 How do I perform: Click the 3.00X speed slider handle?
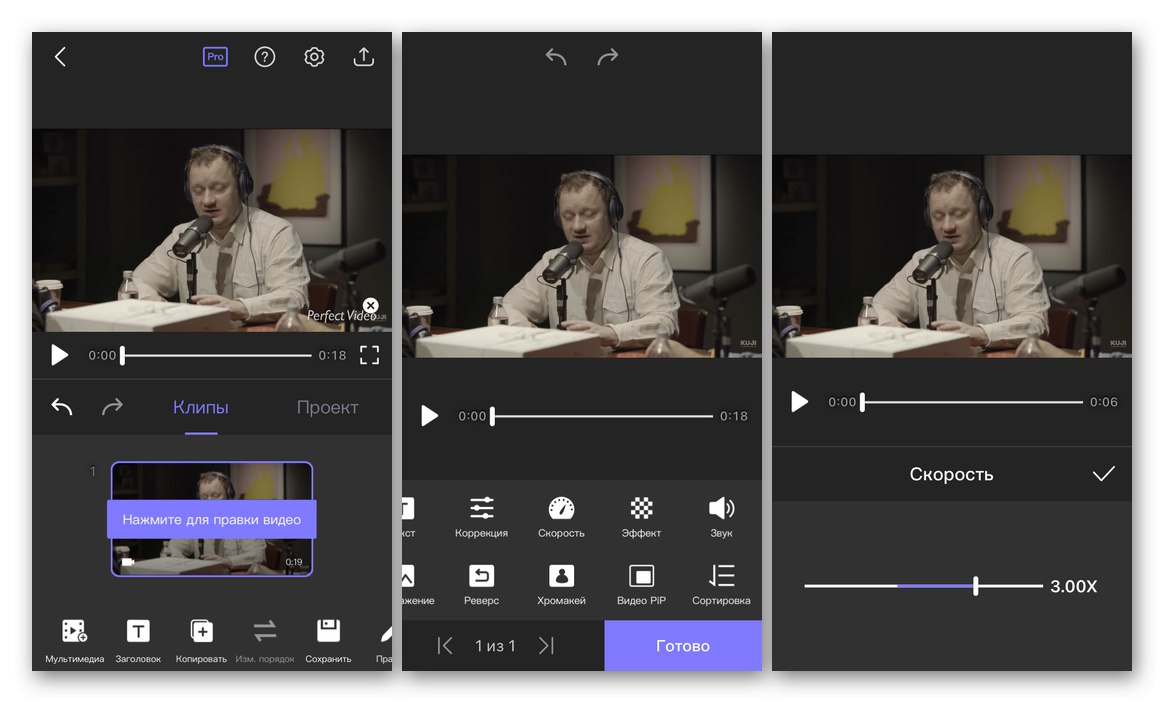(x=975, y=586)
